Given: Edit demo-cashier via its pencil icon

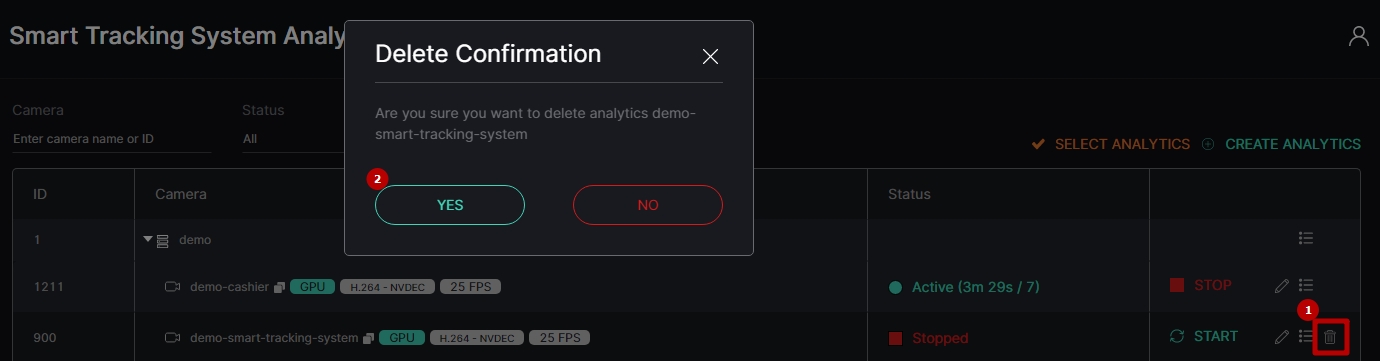Looking at the screenshot, I should tap(1282, 286).
